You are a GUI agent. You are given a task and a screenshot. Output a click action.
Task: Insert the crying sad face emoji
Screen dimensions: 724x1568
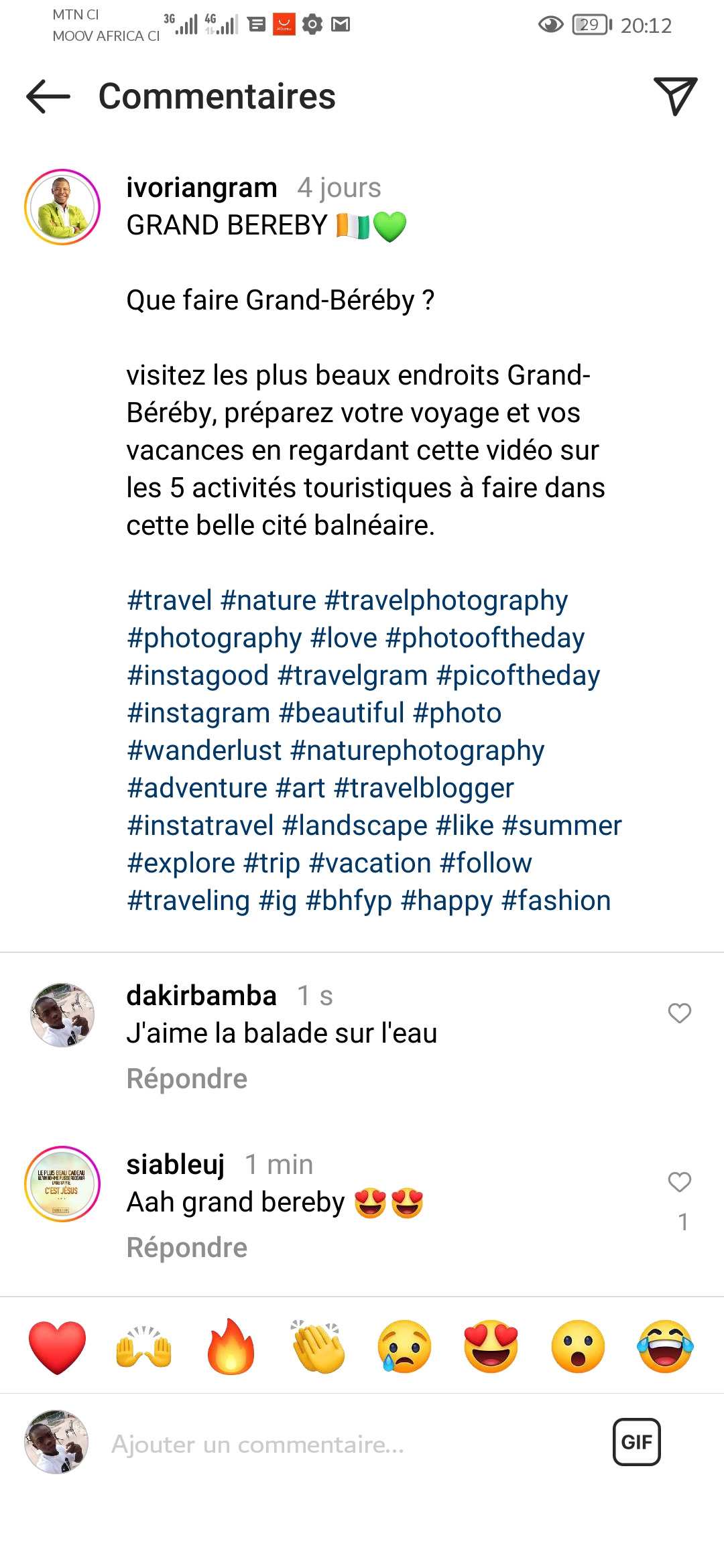(404, 1347)
